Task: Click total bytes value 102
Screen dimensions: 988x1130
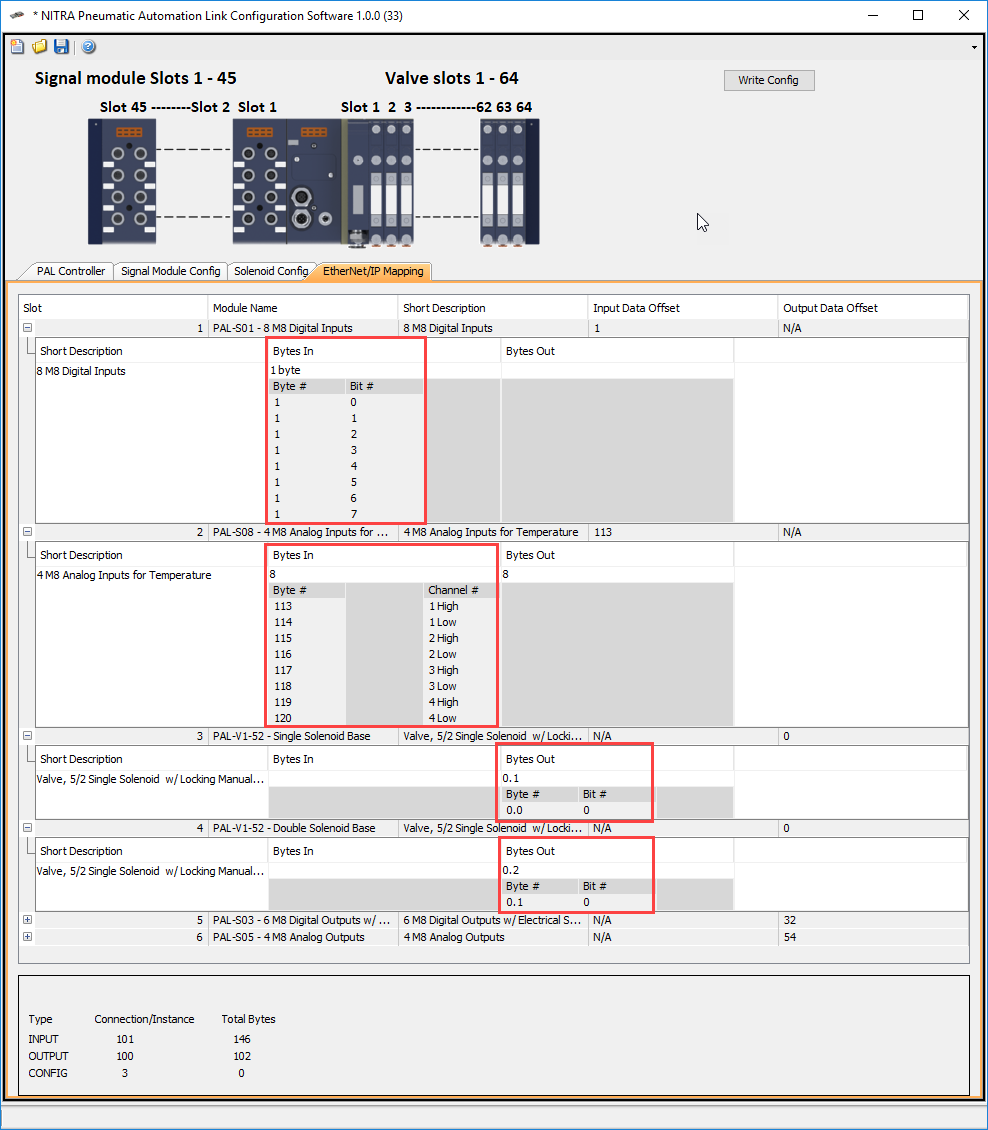Action: click(241, 1056)
